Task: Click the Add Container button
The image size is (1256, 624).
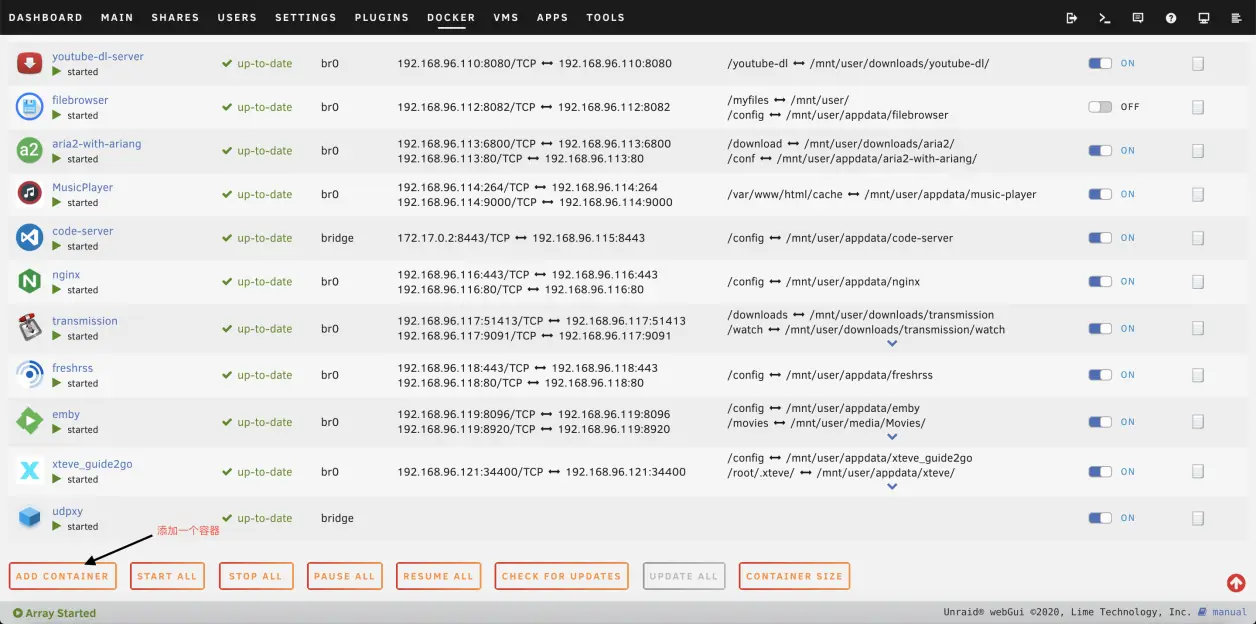Action: [62, 576]
